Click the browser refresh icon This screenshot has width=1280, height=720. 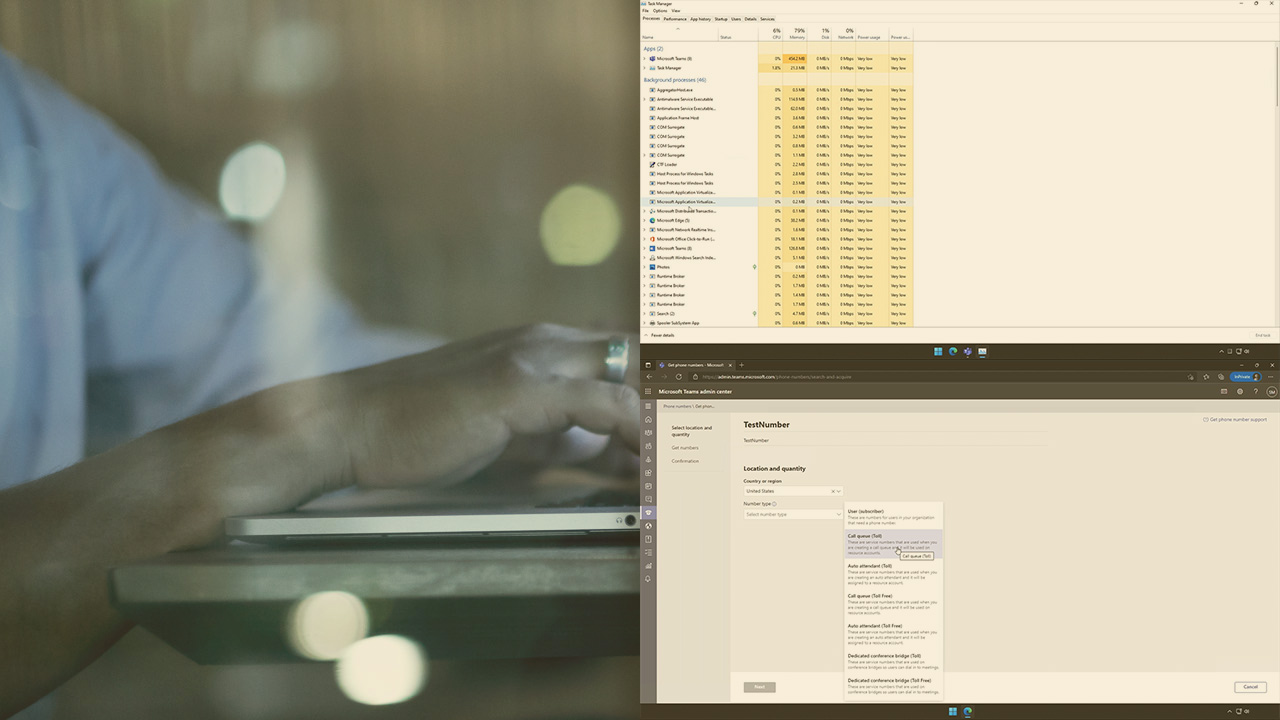pyautogui.click(x=678, y=377)
